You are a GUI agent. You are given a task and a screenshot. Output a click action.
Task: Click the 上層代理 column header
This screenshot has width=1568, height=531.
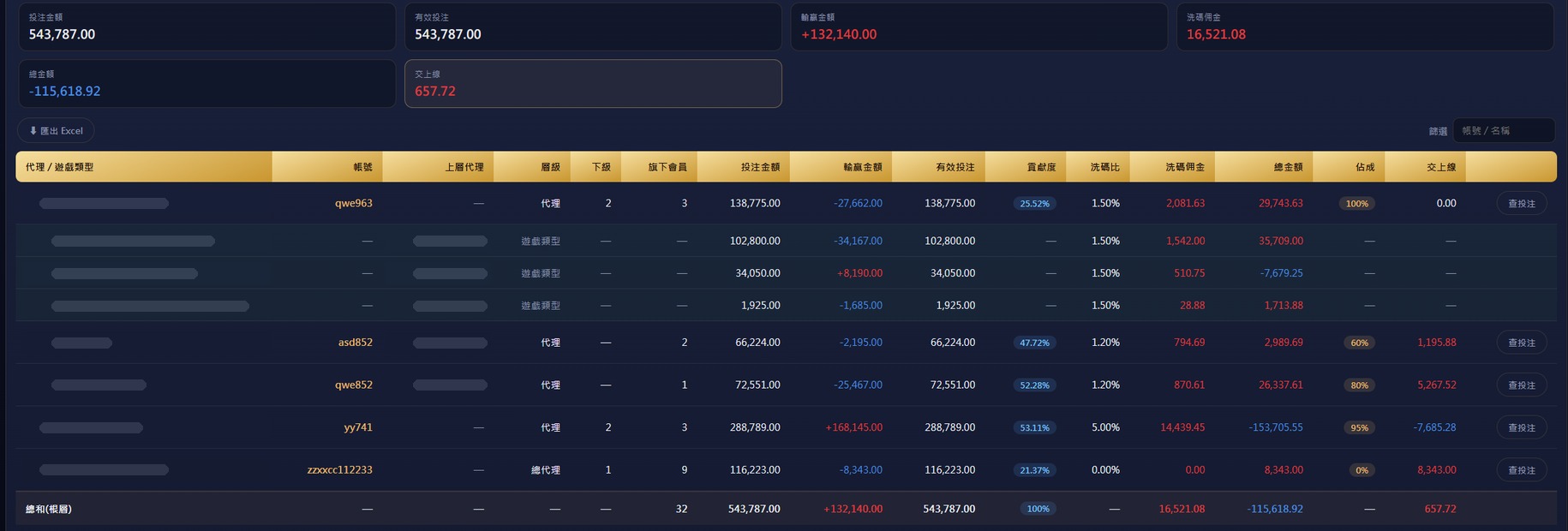click(x=438, y=167)
